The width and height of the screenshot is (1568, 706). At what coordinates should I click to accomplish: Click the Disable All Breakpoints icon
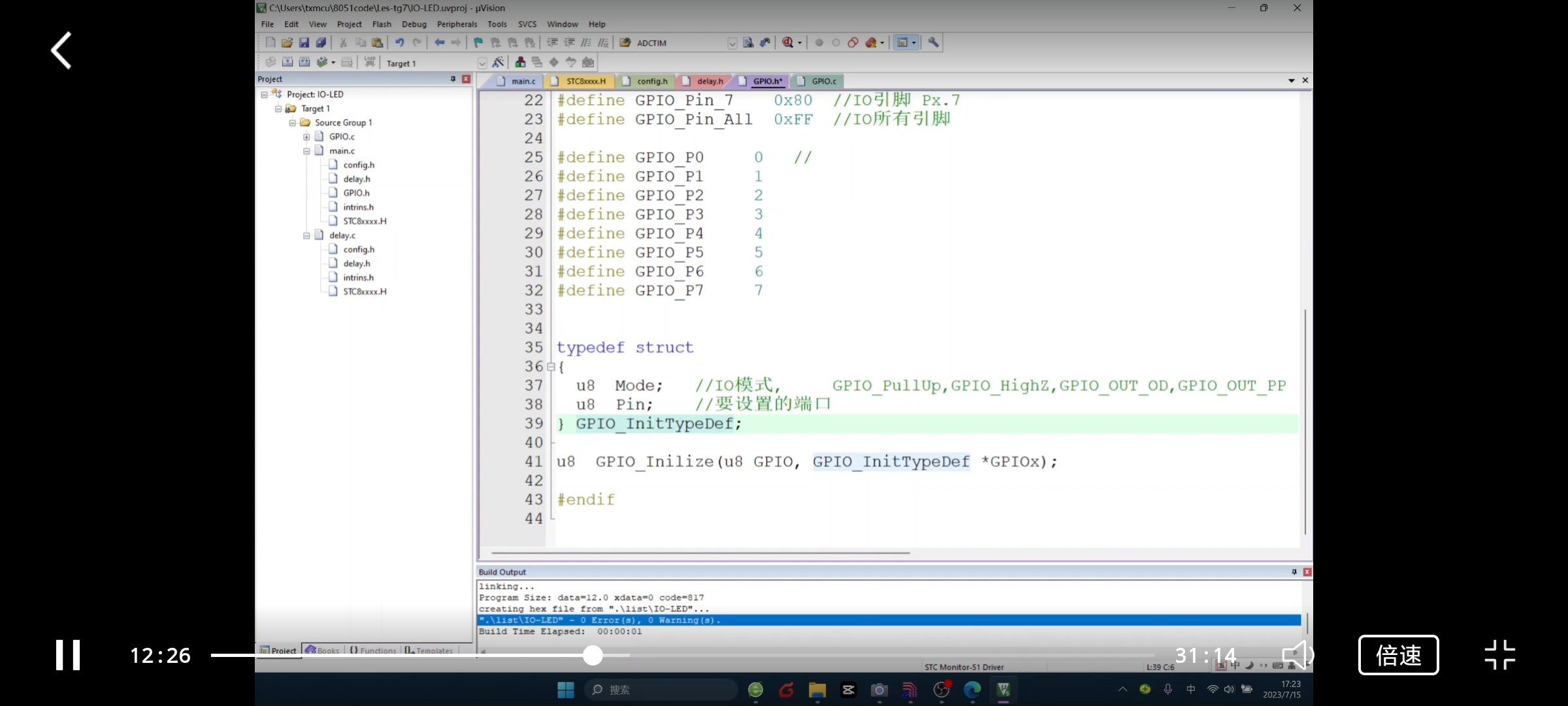[x=853, y=42]
